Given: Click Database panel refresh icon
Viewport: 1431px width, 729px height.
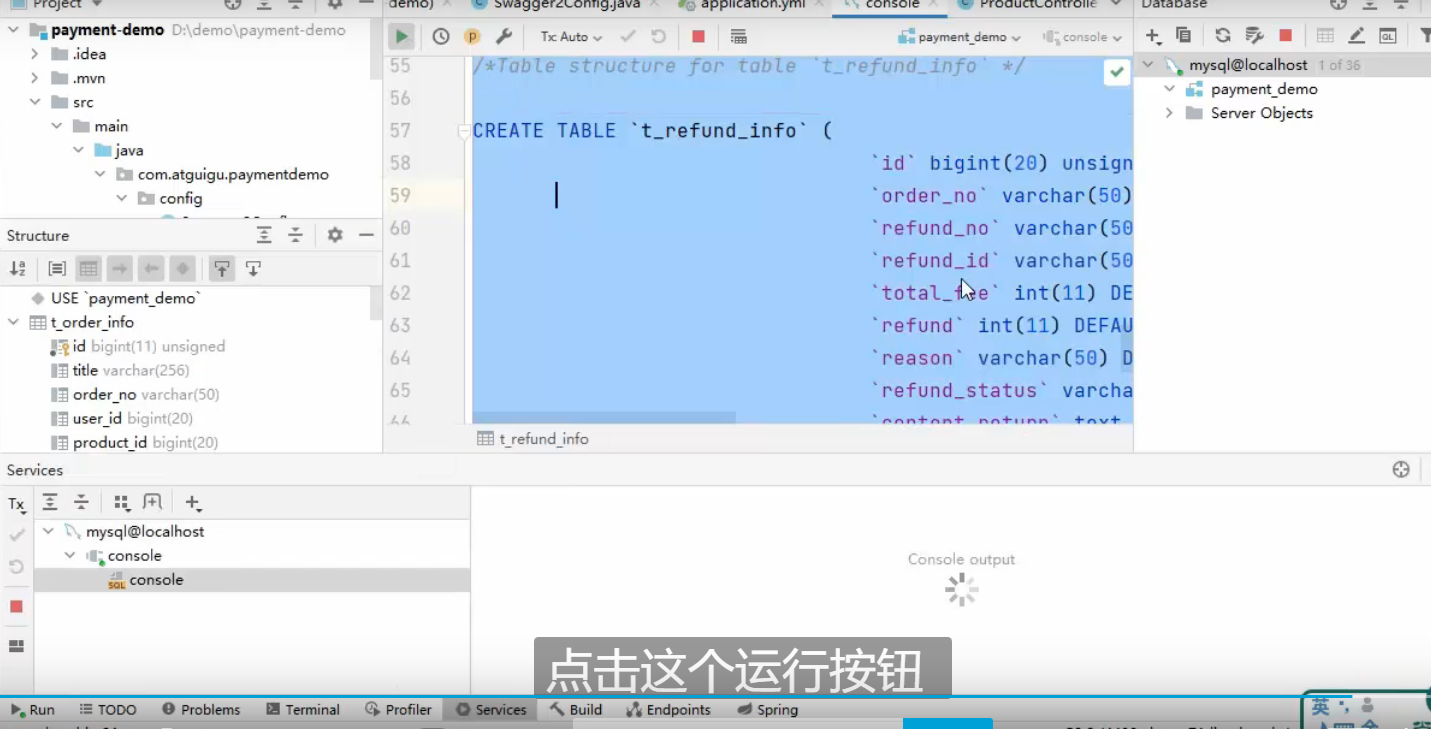Looking at the screenshot, I should [x=1223, y=36].
